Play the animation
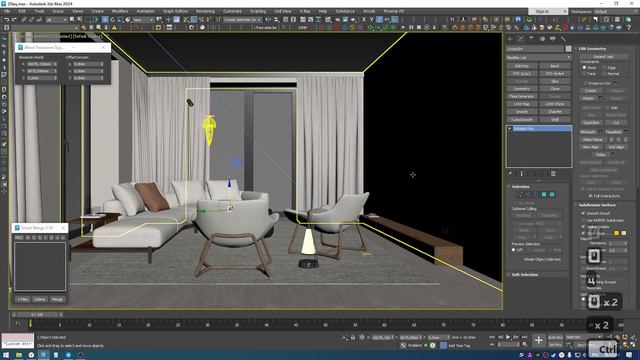Screen dimensions: 640x360 coord(508,337)
